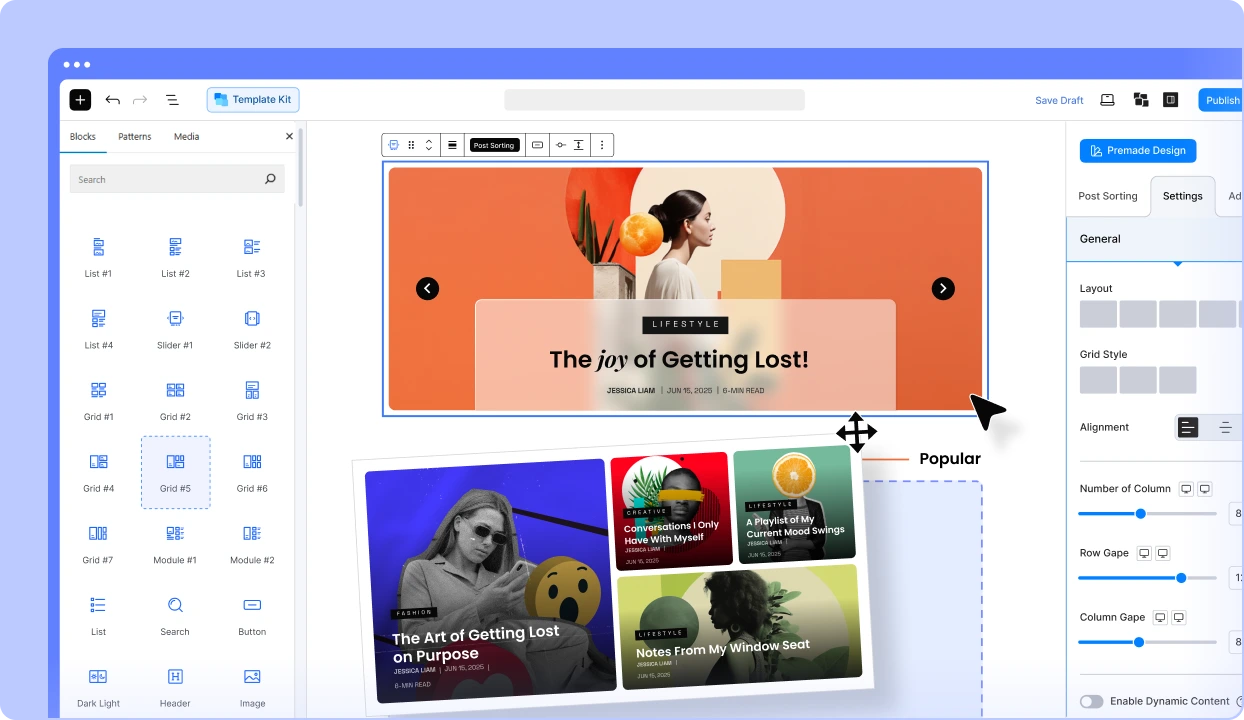Switch to the Patterns tab
The image size is (1244, 720).
134,137
